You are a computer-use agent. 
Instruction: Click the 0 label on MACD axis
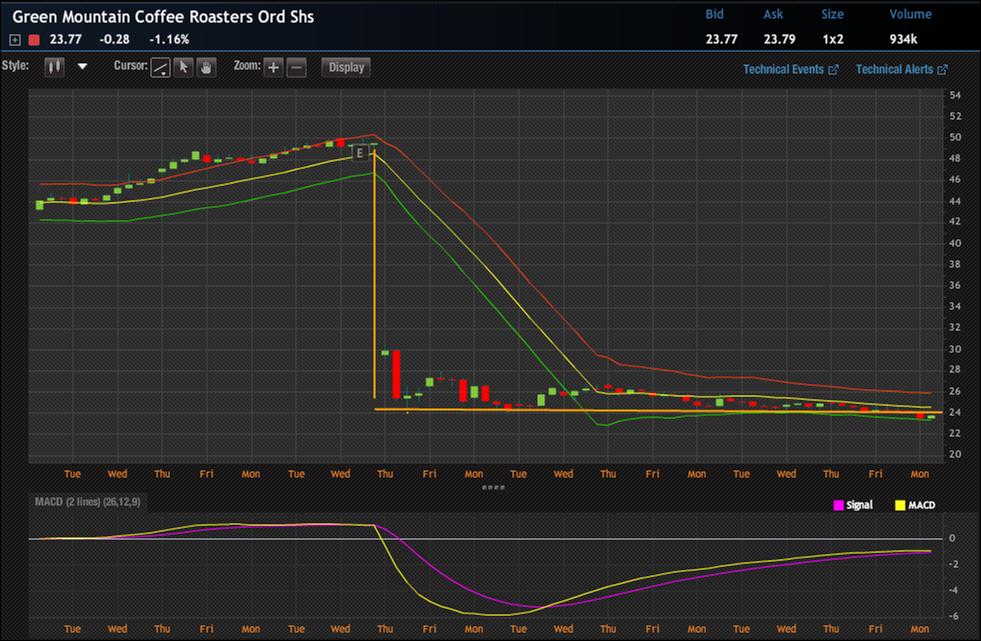952,538
